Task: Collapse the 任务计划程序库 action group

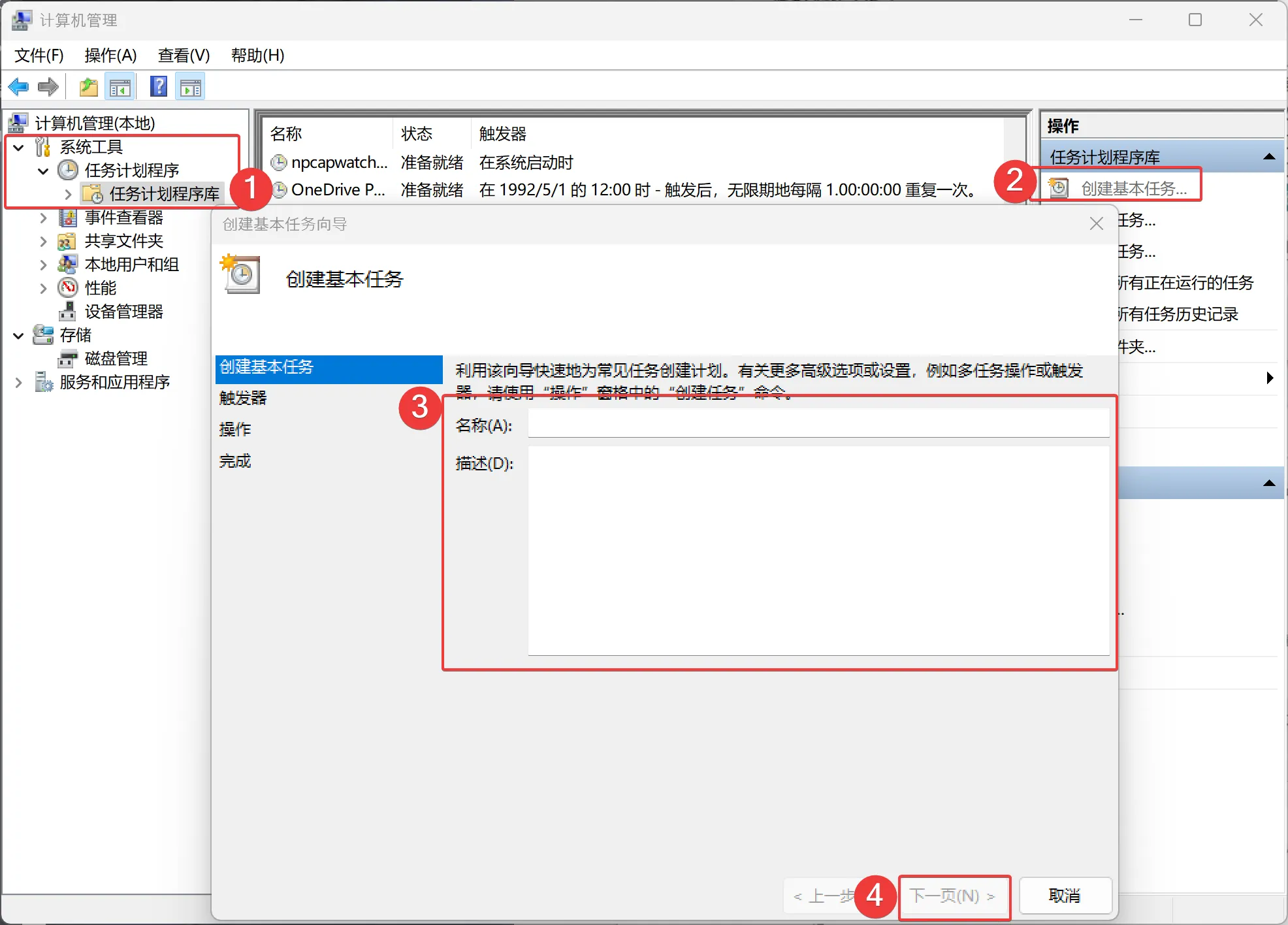Action: 1270,156
